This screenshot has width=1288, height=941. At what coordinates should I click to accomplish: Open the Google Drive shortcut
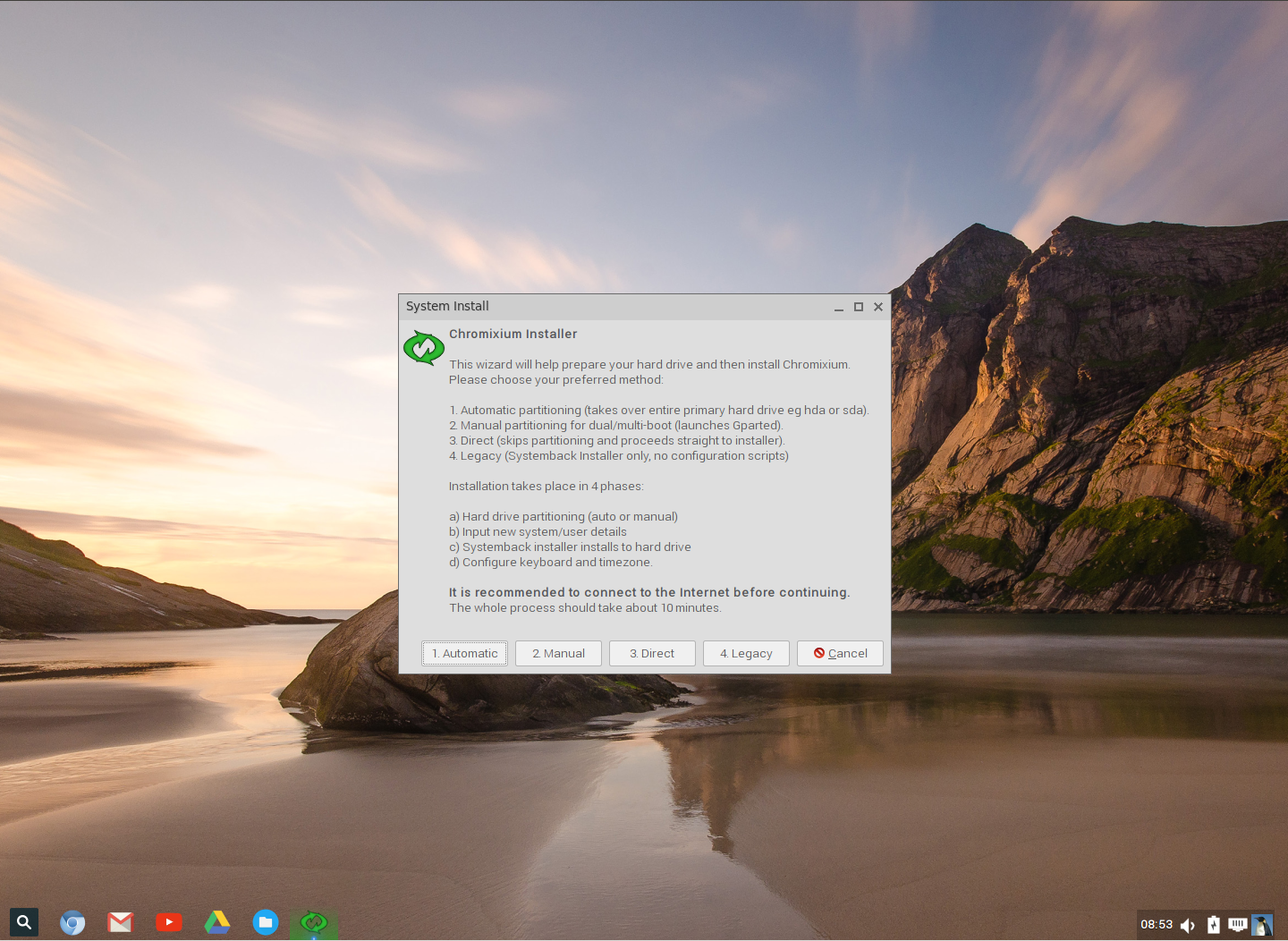click(217, 922)
